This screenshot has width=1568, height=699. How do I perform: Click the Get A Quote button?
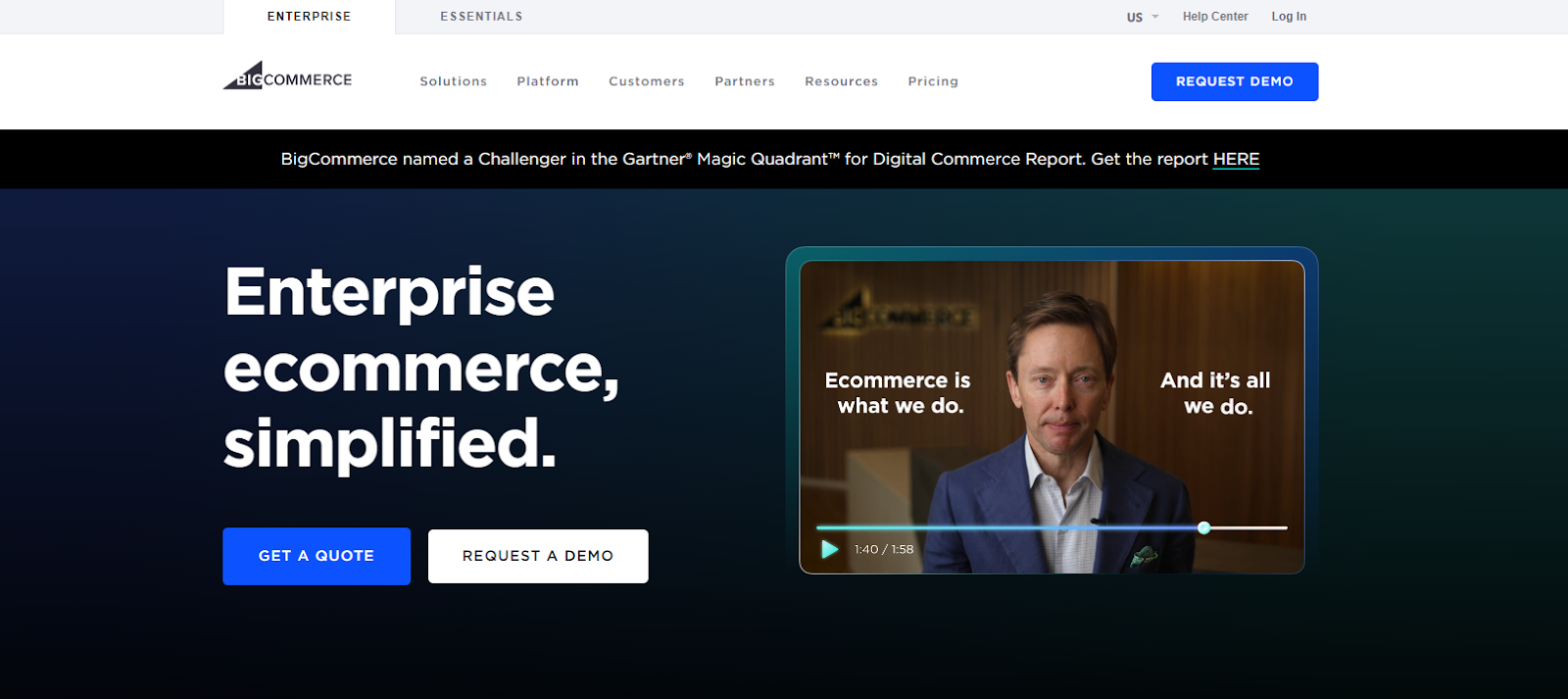click(317, 556)
